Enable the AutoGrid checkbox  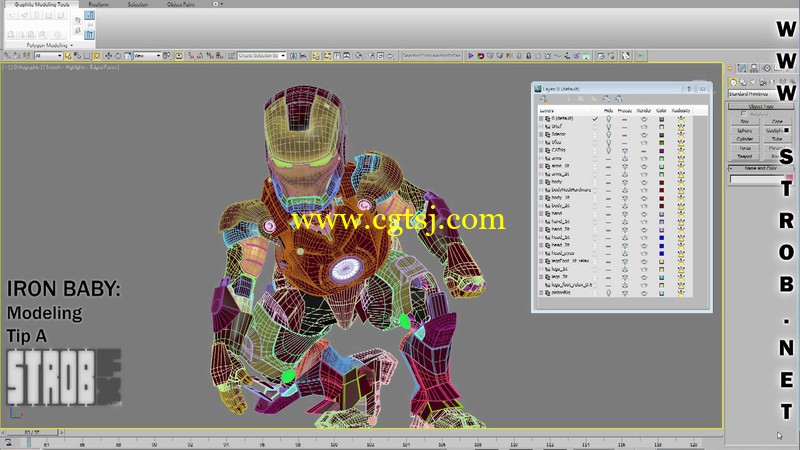click(743, 114)
